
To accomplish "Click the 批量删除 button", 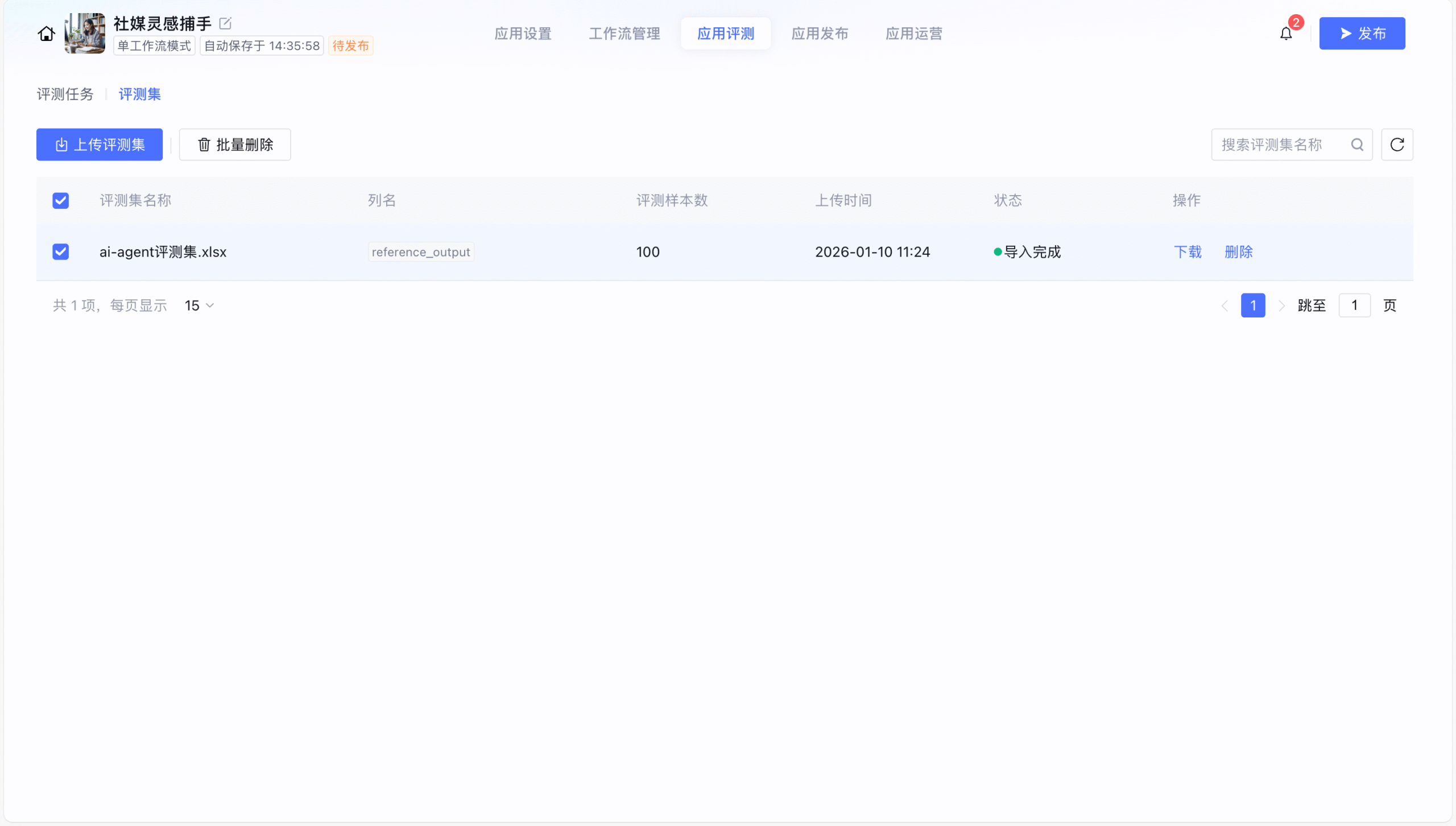I will click(x=235, y=145).
